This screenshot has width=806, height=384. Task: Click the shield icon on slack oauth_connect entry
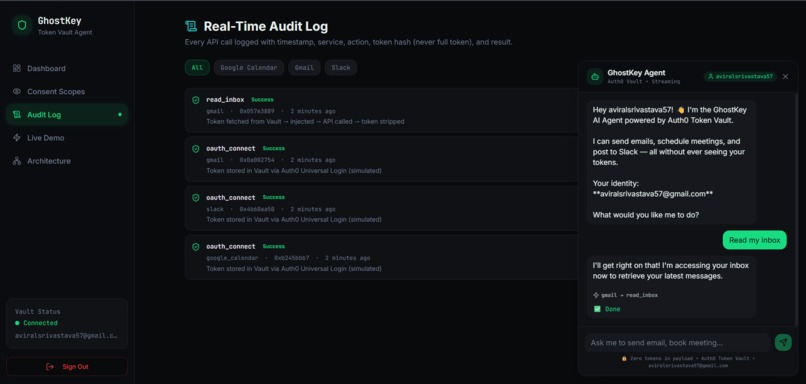[195, 197]
